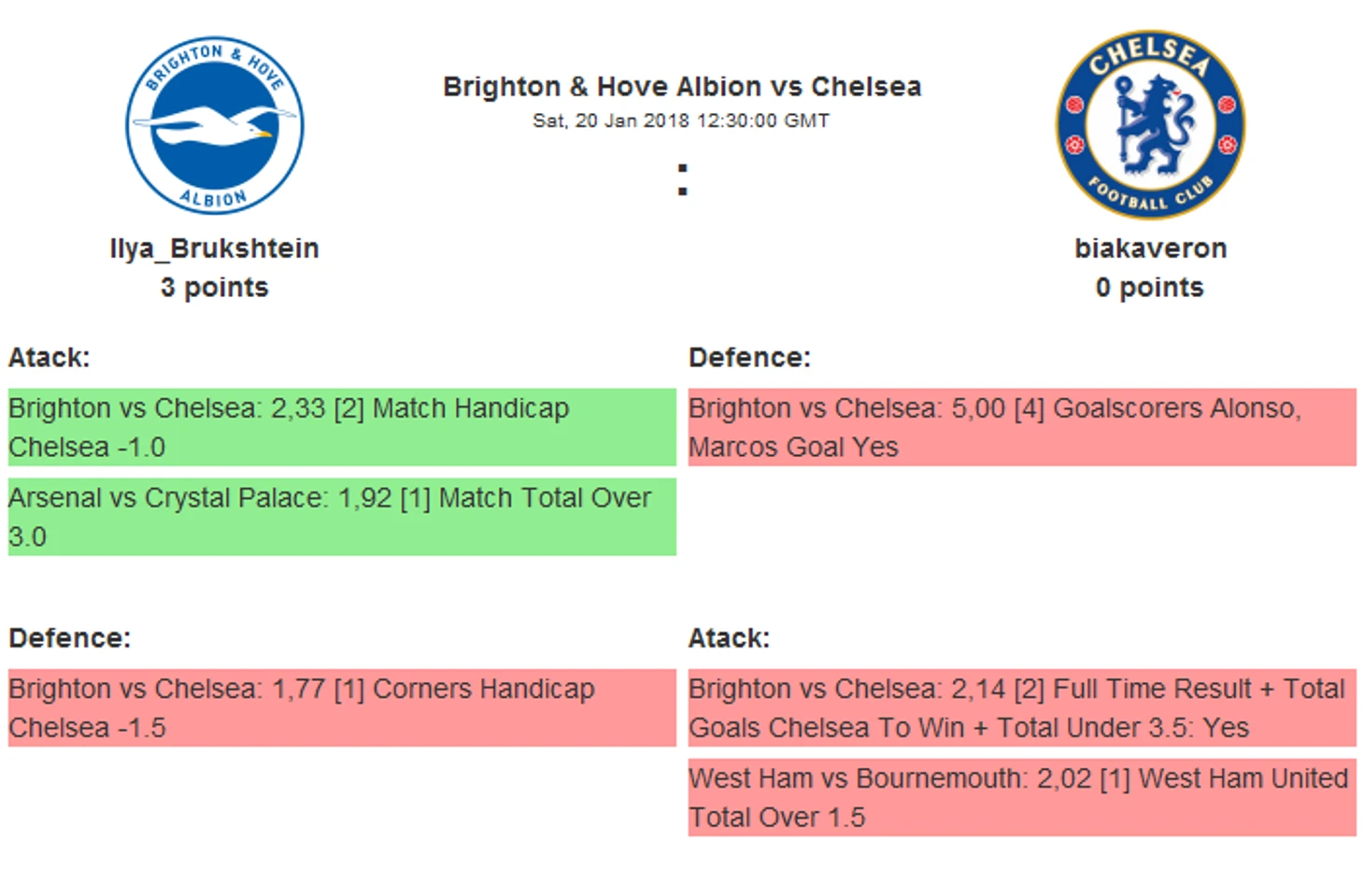Click the Atack heading above Full Time Result bet

729,638
